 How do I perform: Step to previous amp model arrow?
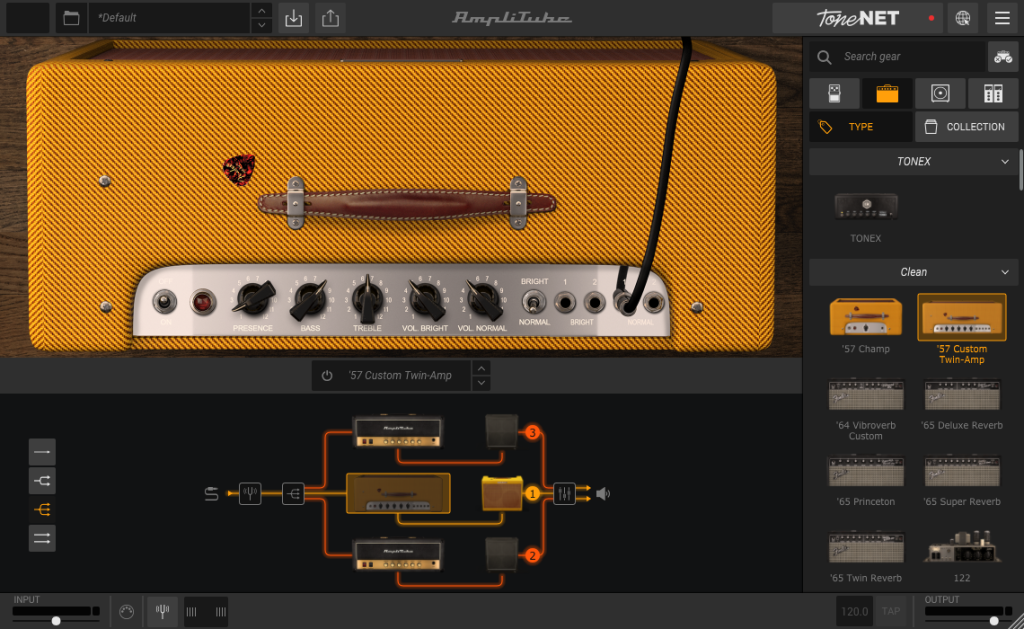tap(481, 368)
